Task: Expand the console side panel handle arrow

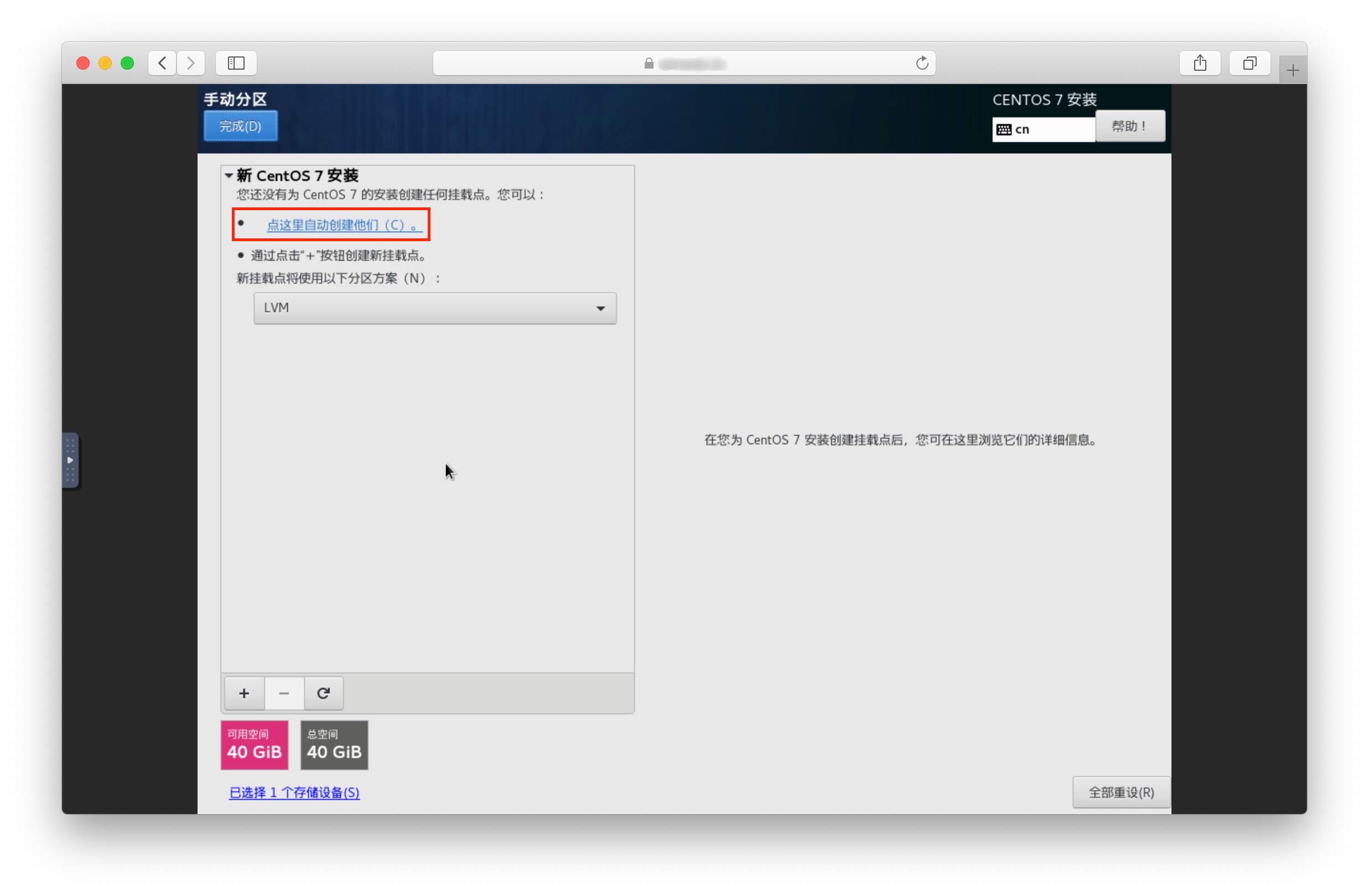Action: pyautogui.click(x=70, y=460)
